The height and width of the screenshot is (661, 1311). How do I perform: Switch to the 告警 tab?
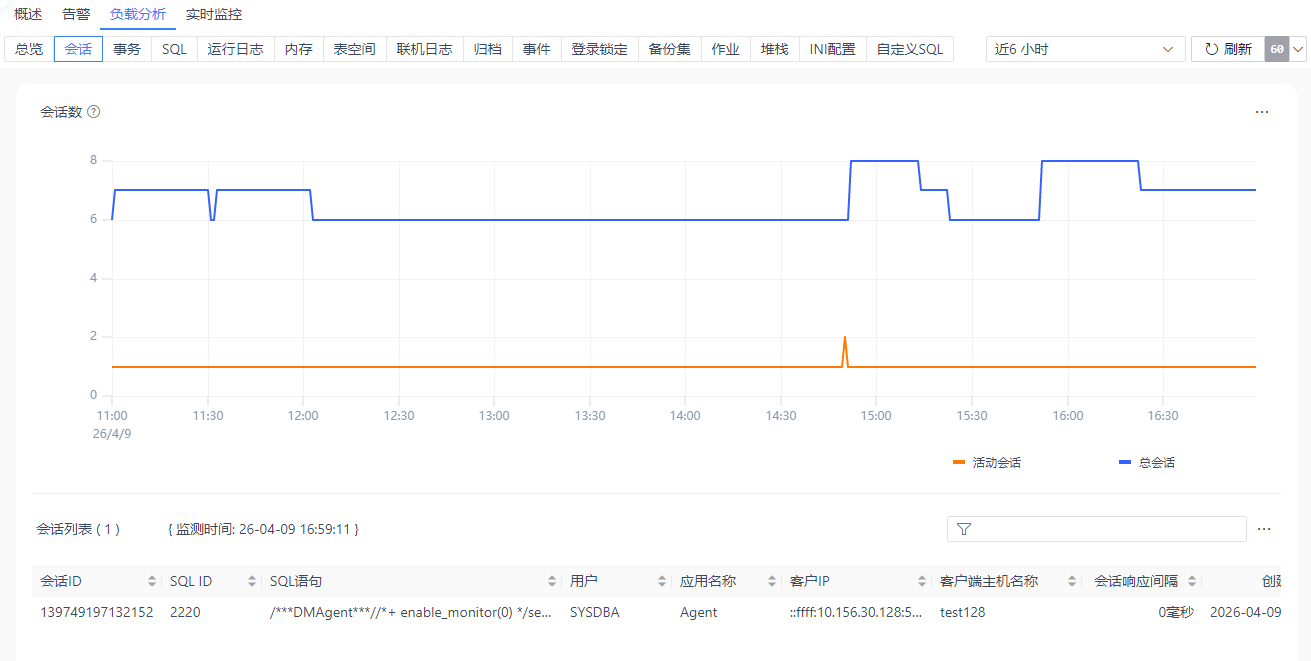click(76, 15)
